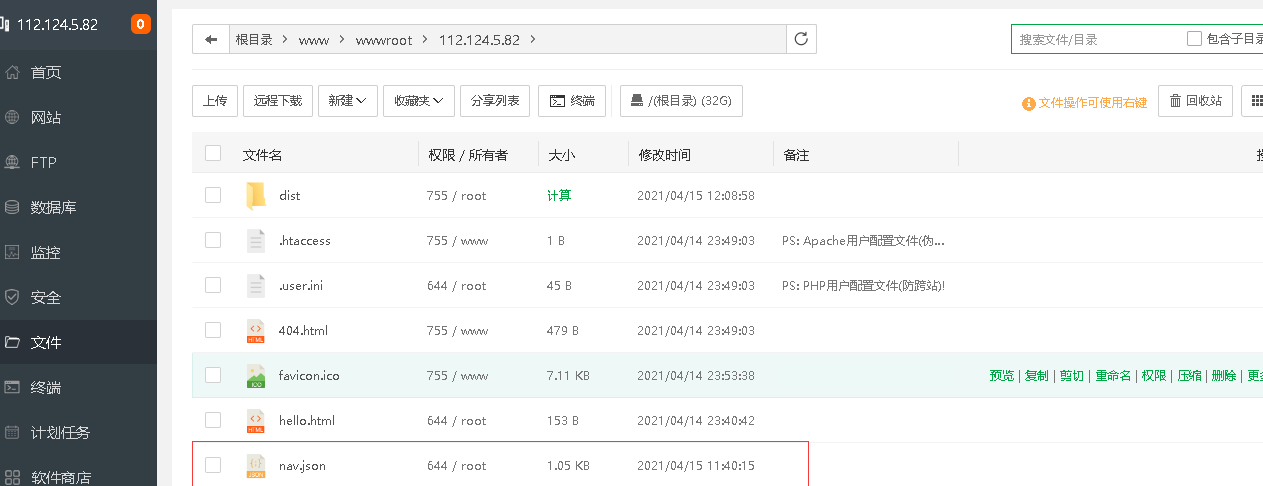Screen dimensions: 1263x486
Task: Click the 404.html file icon
Action: (x=256, y=331)
